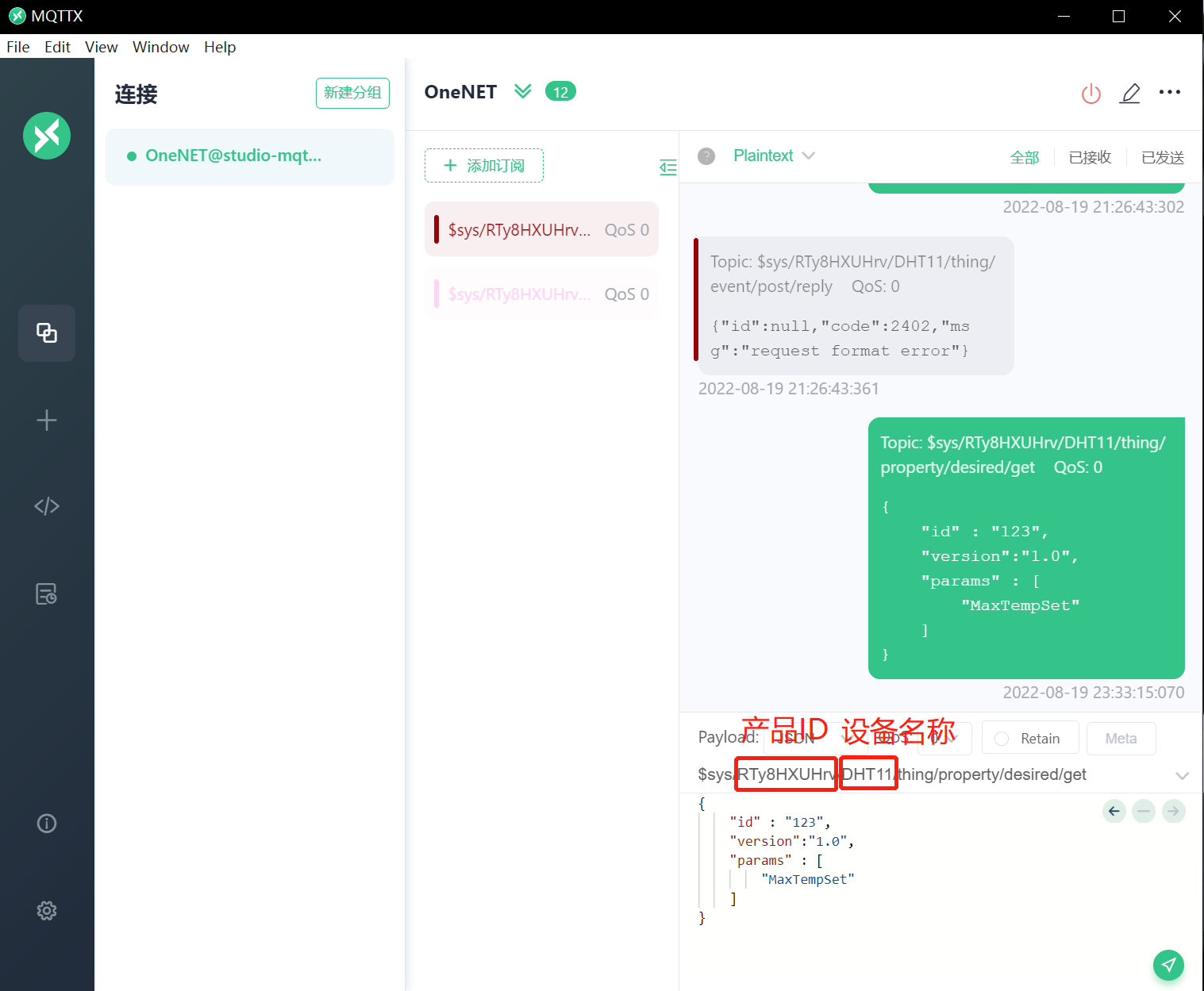Image resolution: width=1204 pixels, height=991 pixels.
Task: Open the File menu
Action: [x=18, y=47]
